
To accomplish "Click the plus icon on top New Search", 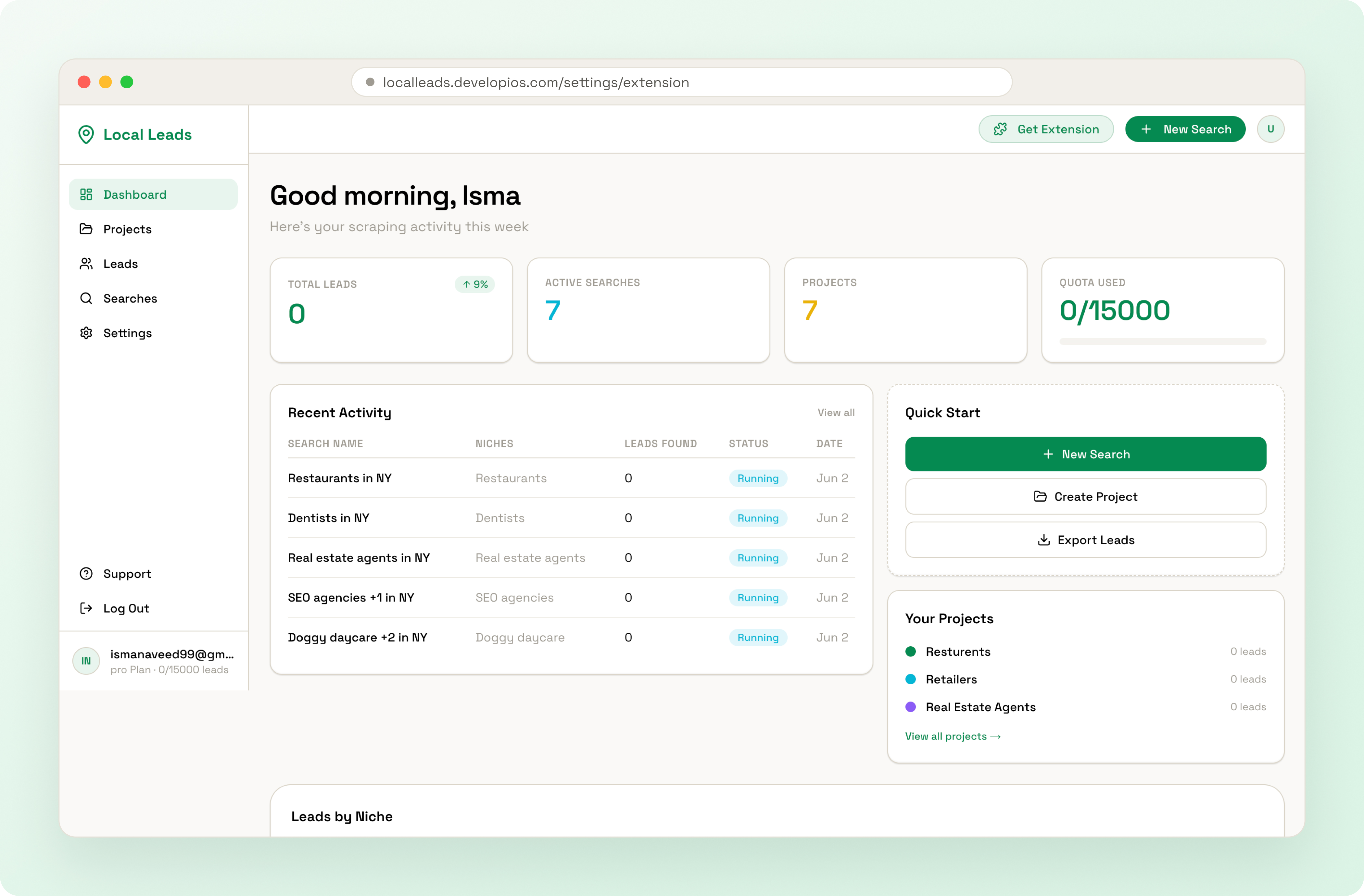I will pyautogui.click(x=1146, y=130).
